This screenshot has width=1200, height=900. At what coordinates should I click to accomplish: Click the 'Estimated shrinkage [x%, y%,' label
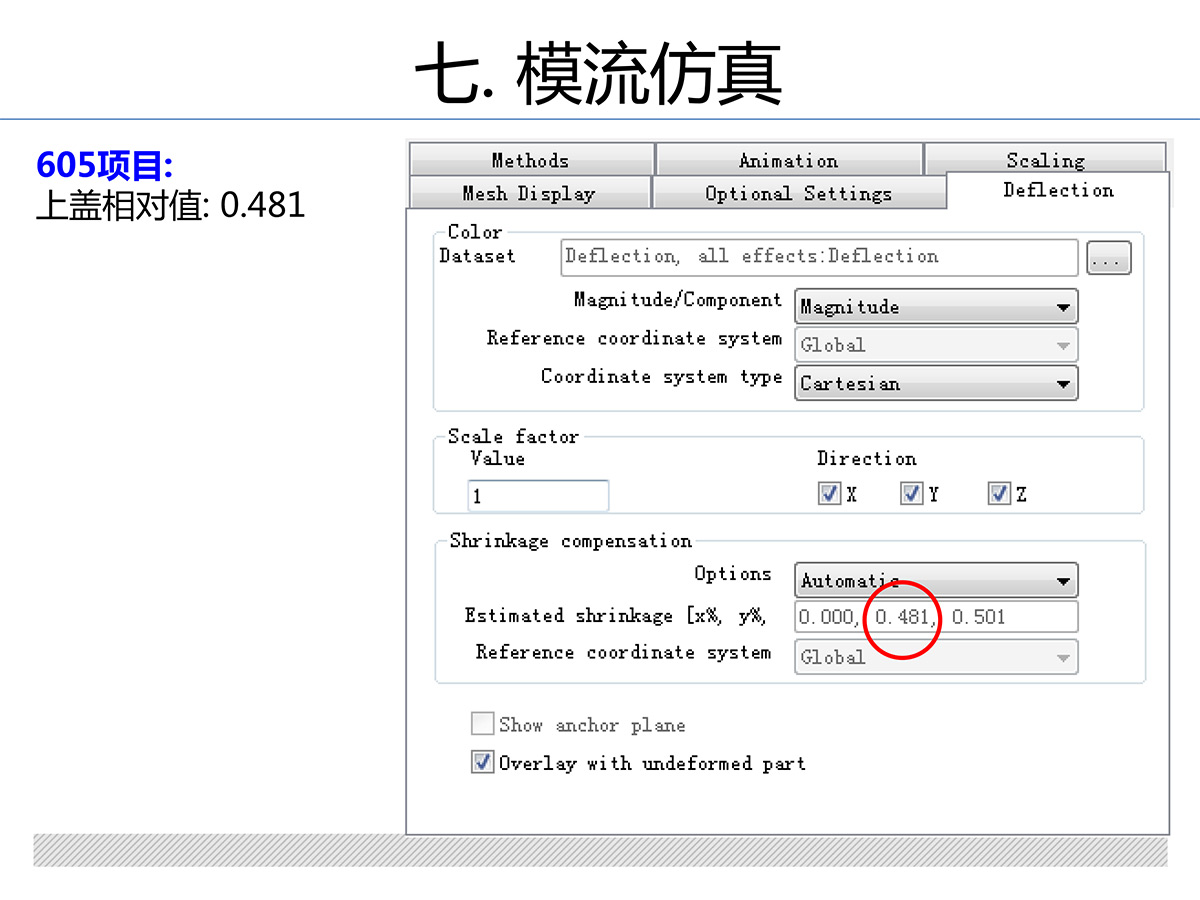[615, 616]
